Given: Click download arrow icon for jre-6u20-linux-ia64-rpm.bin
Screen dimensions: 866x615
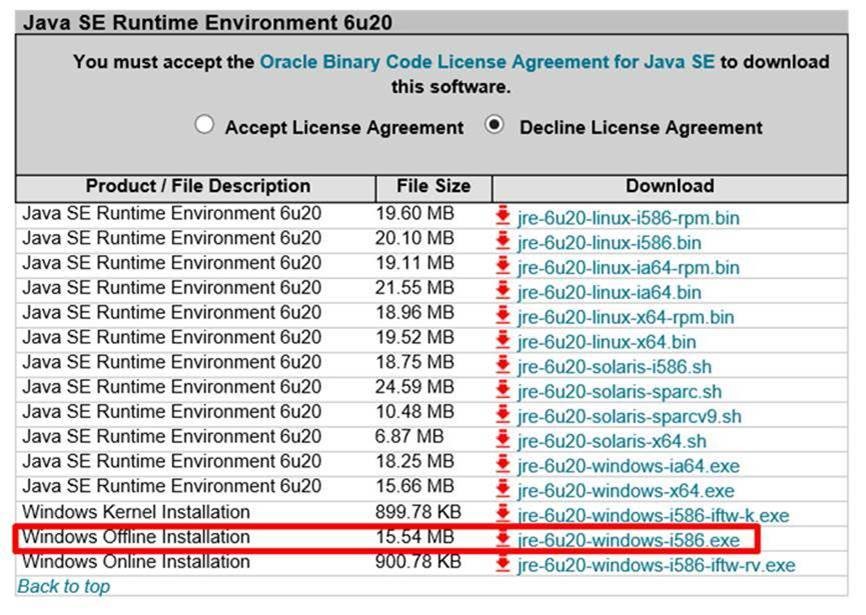Looking at the screenshot, I should (x=503, y=266).
